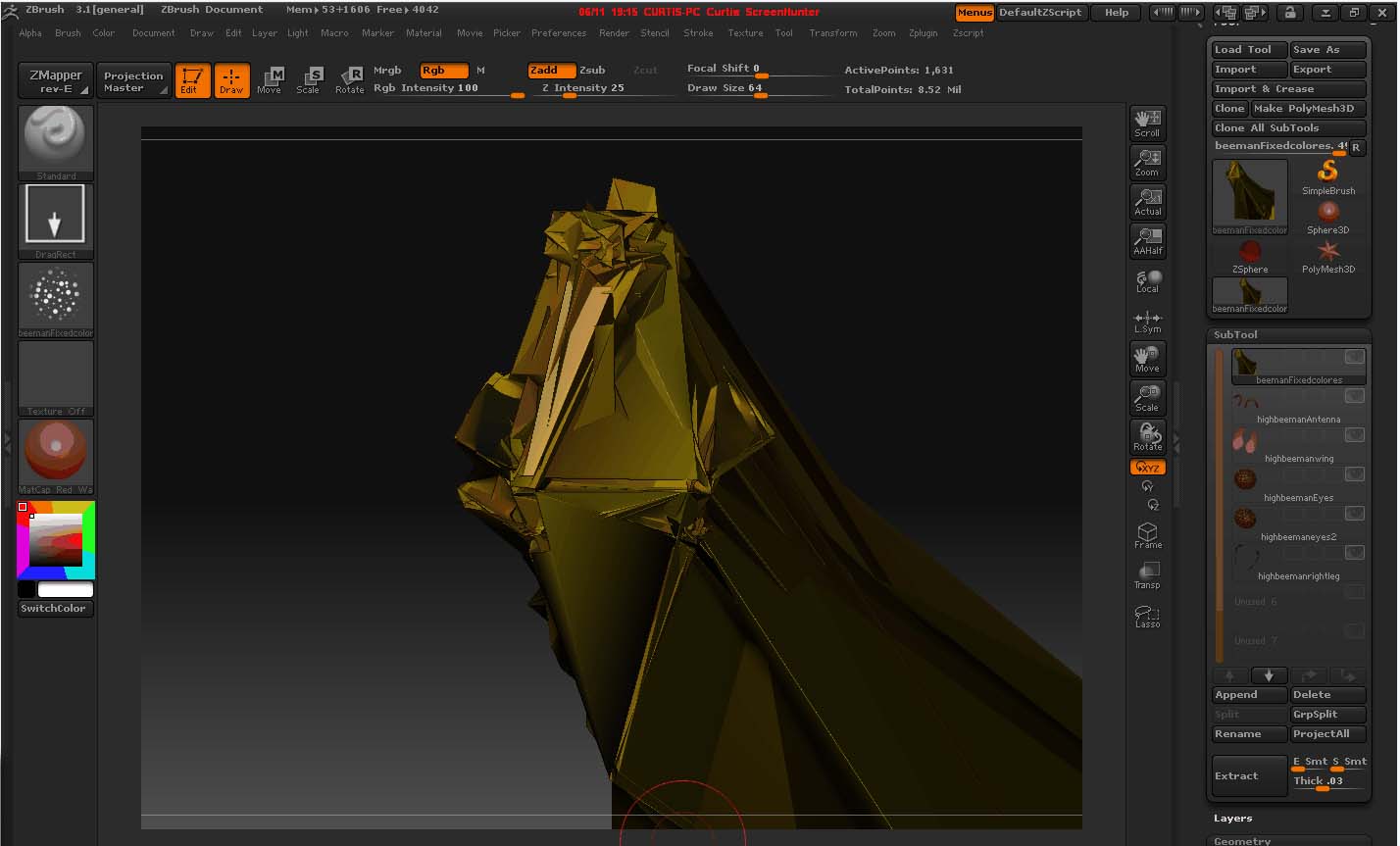Collapse the SubTool panel header

pyautogui.click(x=1235, y=334)
